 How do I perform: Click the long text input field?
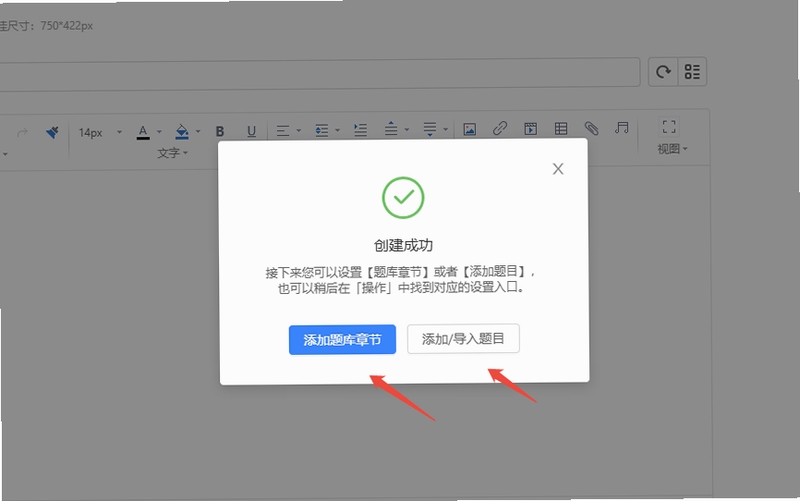pyautogui.click(x=319, y=75)
